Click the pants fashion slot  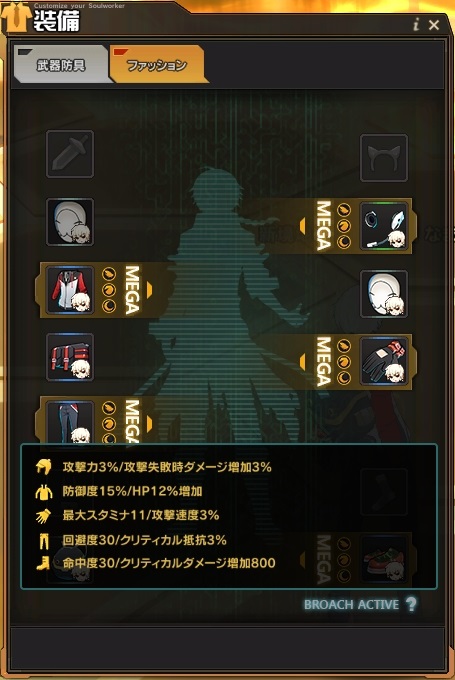70,422
